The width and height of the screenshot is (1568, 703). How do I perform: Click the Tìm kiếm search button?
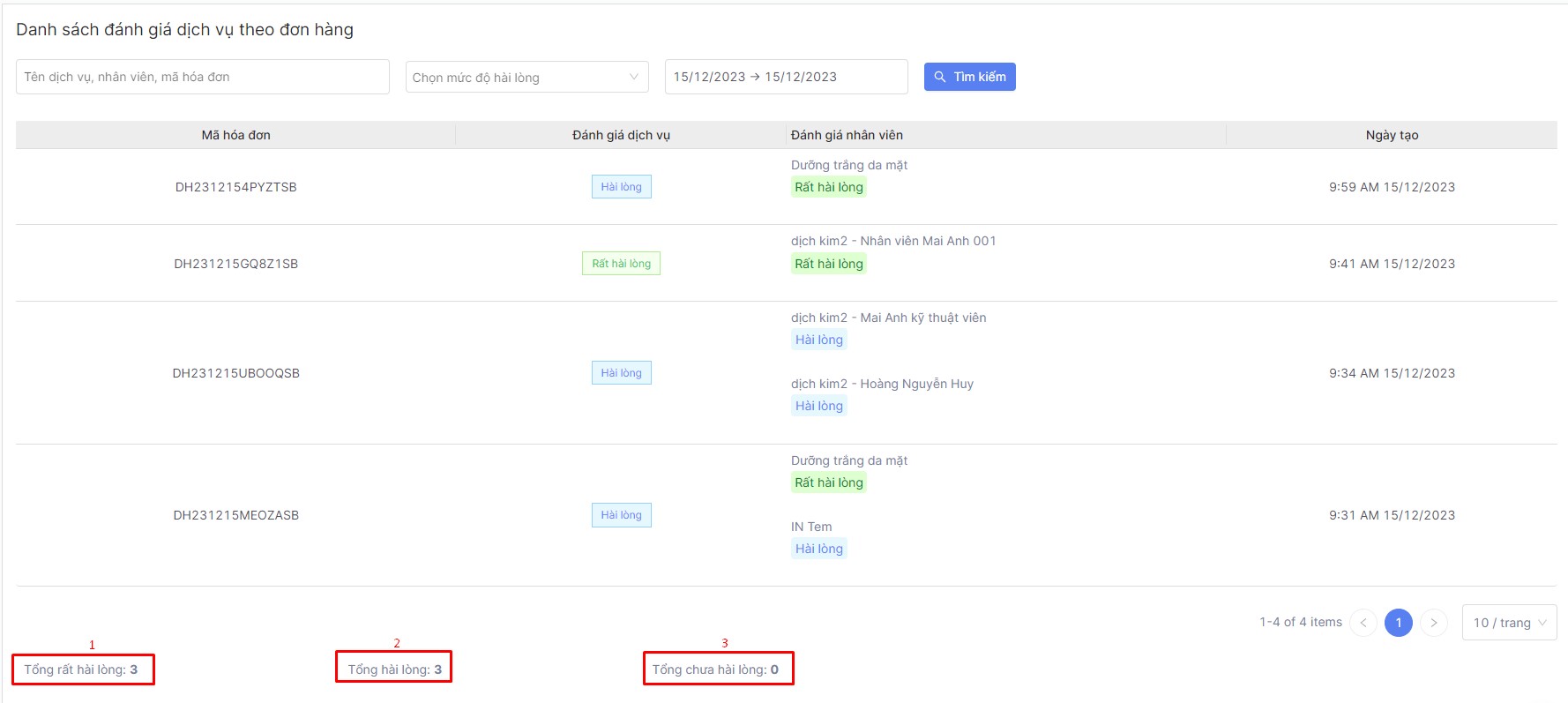969,77
